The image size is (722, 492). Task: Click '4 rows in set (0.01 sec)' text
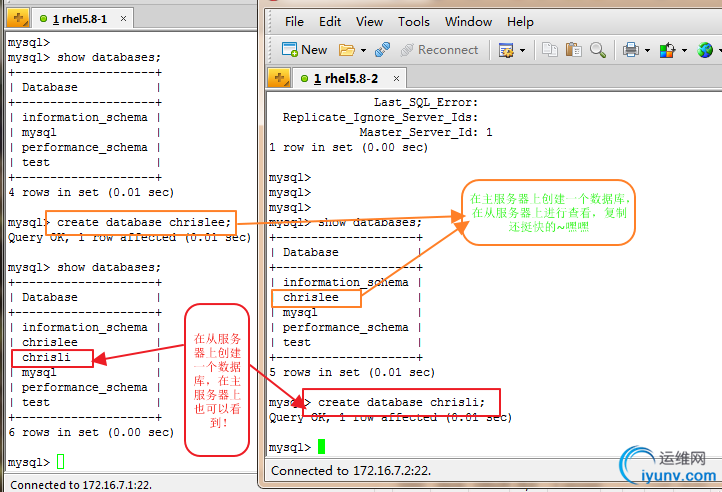(91, 192)
